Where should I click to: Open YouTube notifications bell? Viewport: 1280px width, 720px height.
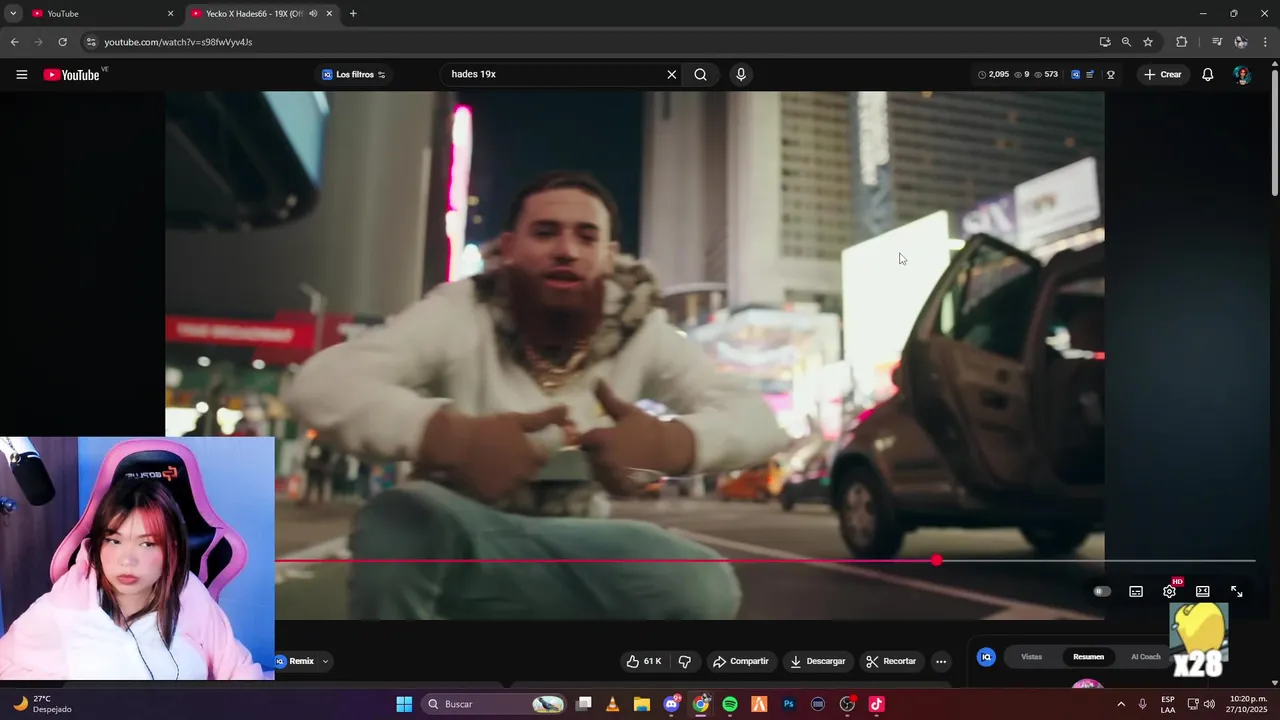1207,75
